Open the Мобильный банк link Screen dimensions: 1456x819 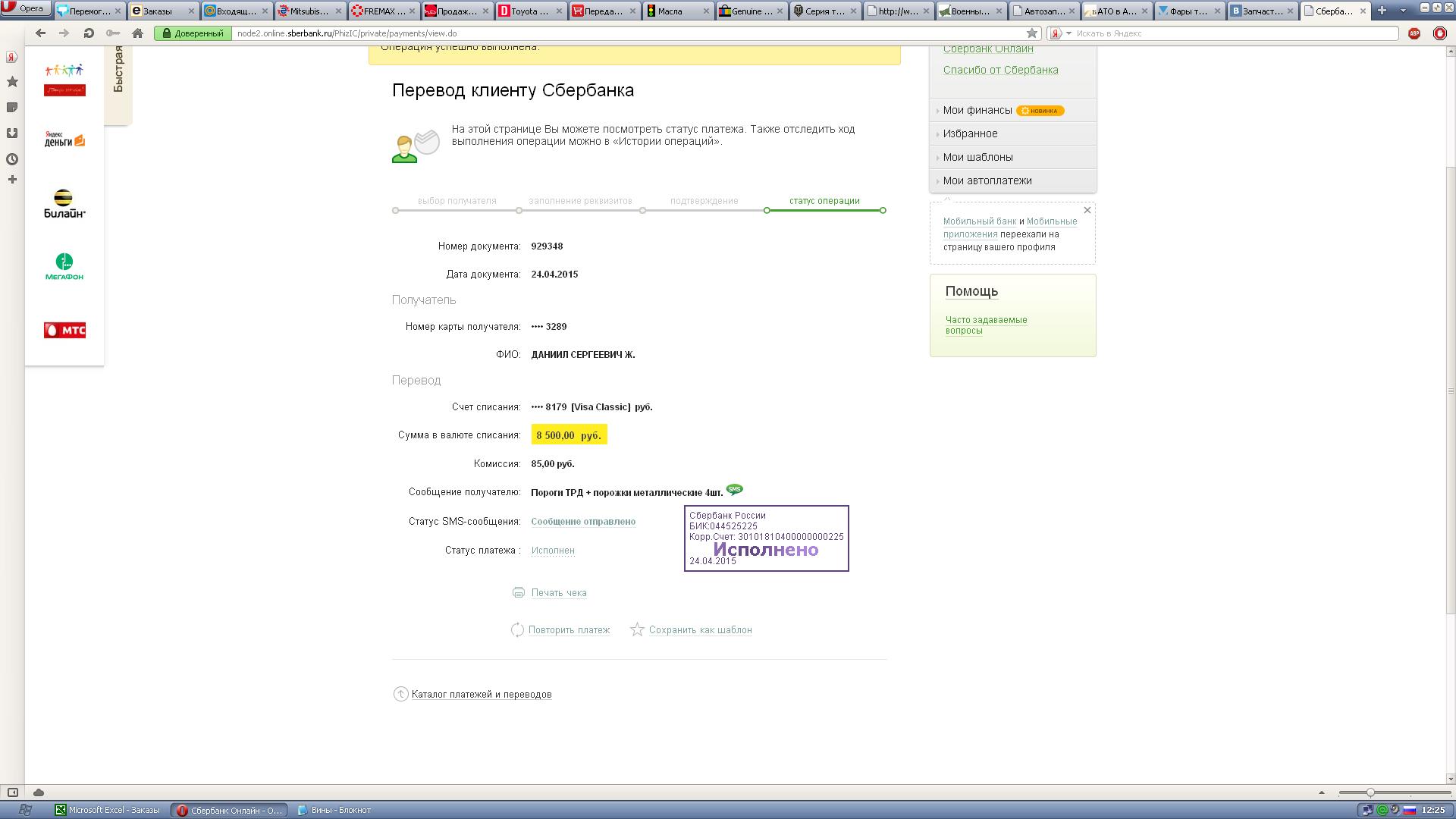point(980,221)
